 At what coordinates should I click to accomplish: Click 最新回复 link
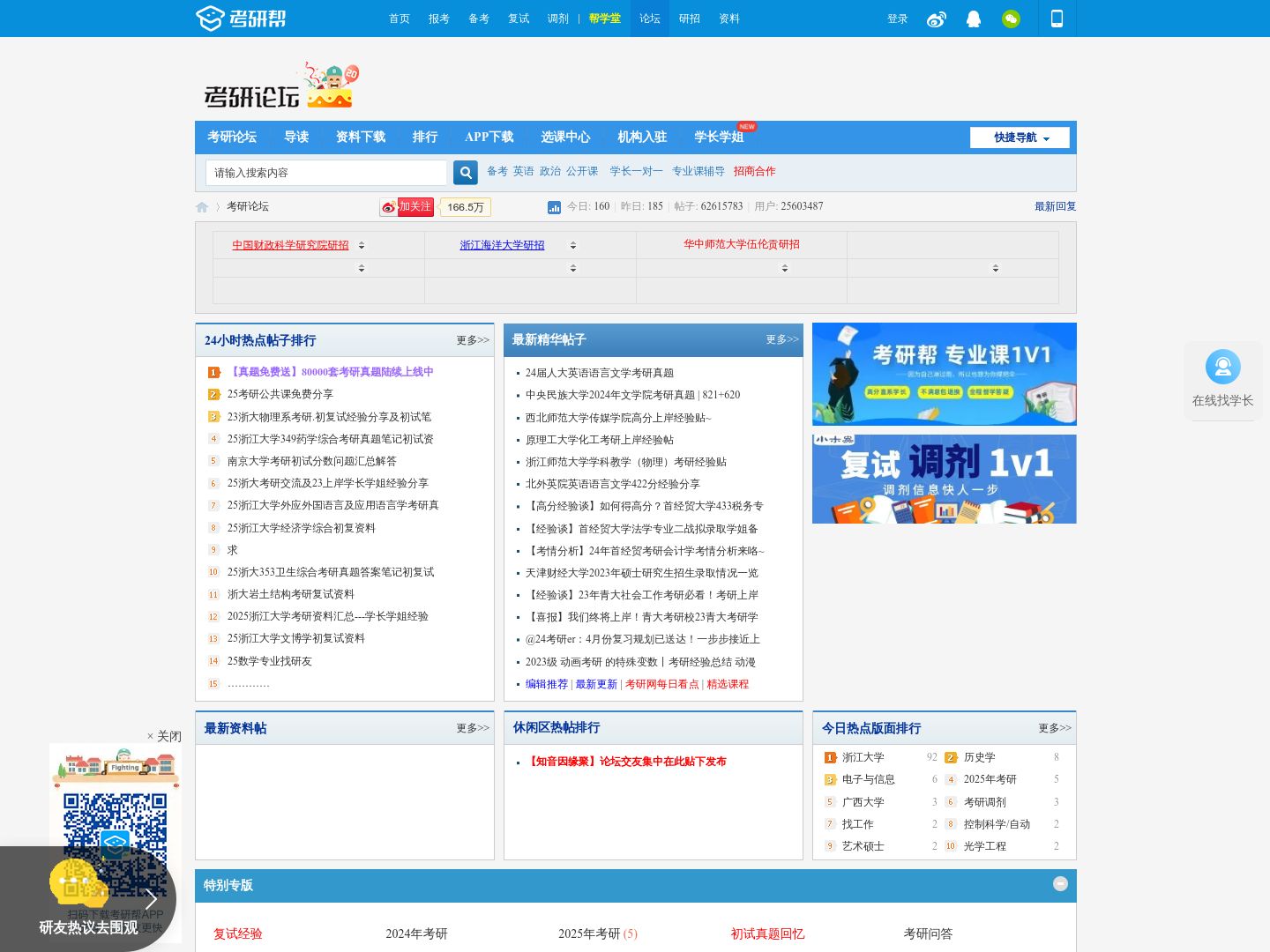pos(1055,206)
